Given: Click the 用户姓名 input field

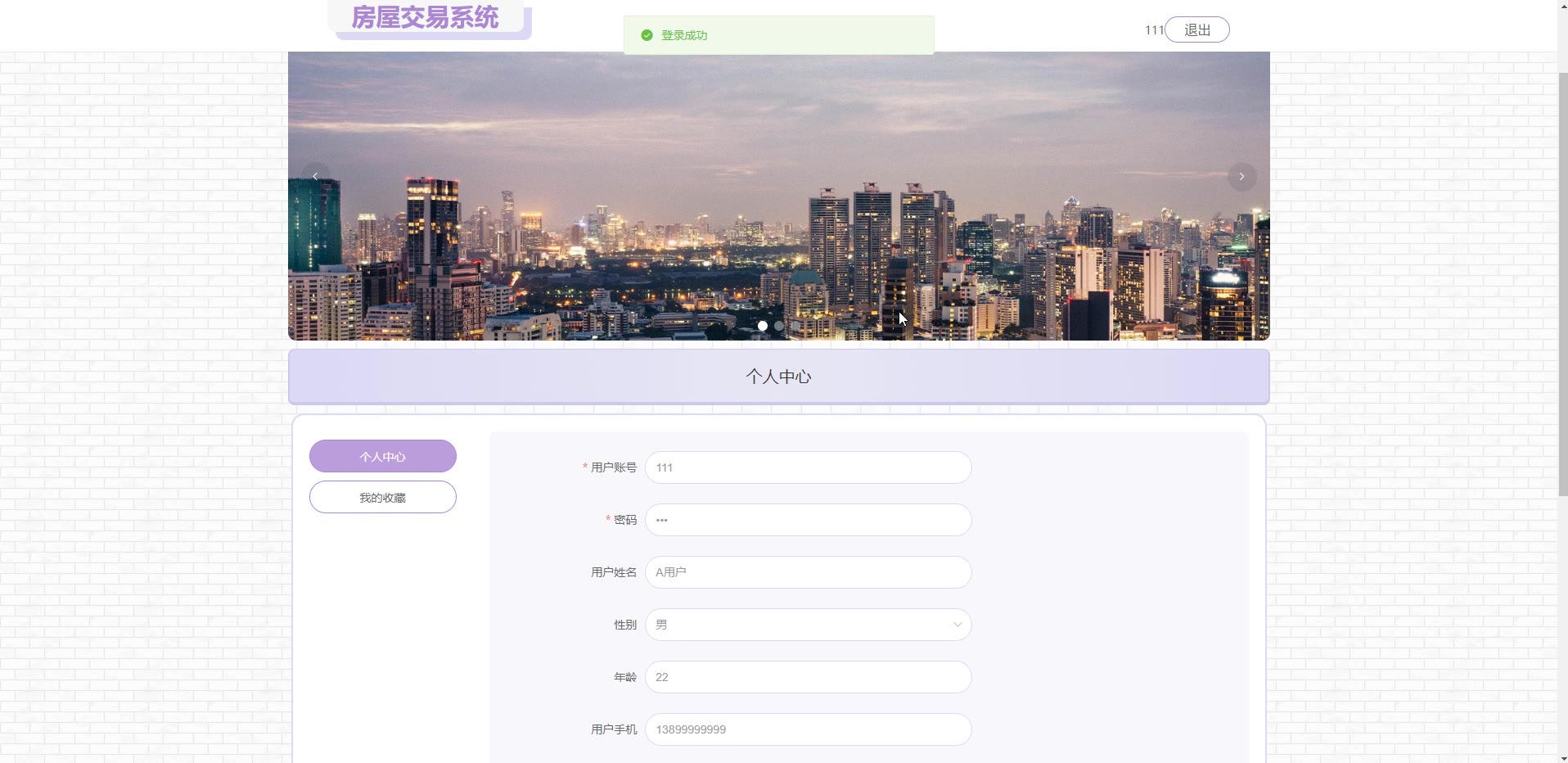Looking at the screenshot, I should tap(809, 572).
